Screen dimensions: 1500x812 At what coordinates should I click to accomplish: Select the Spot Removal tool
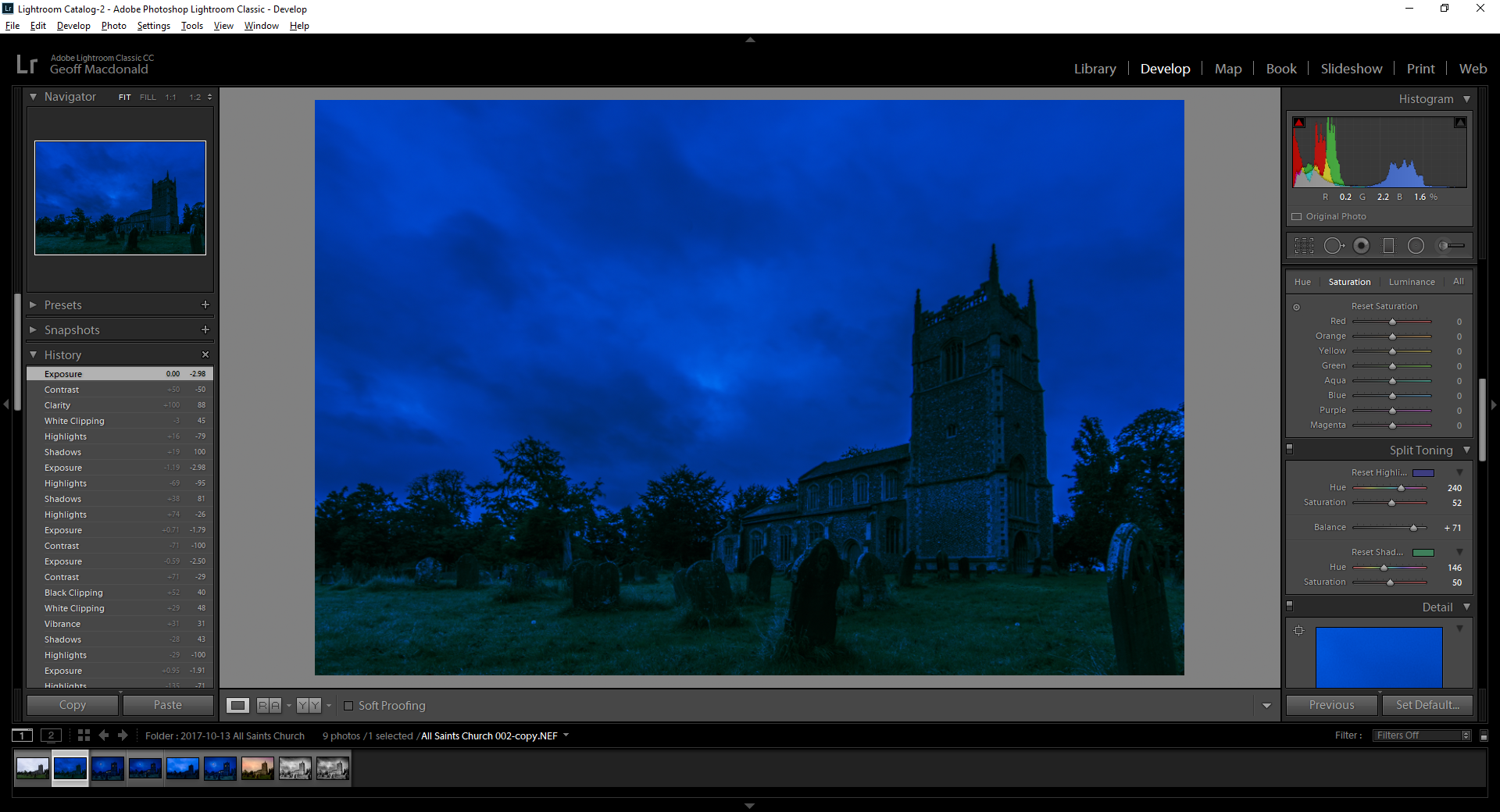(x=1334, y=246)
